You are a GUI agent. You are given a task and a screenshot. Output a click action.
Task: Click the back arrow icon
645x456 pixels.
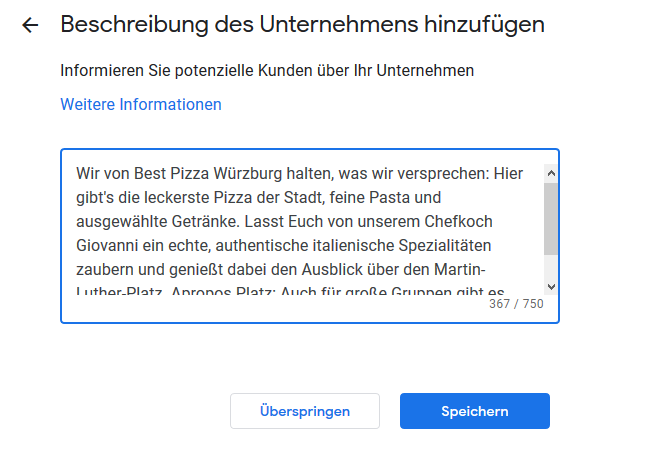[x=30, y=25]
